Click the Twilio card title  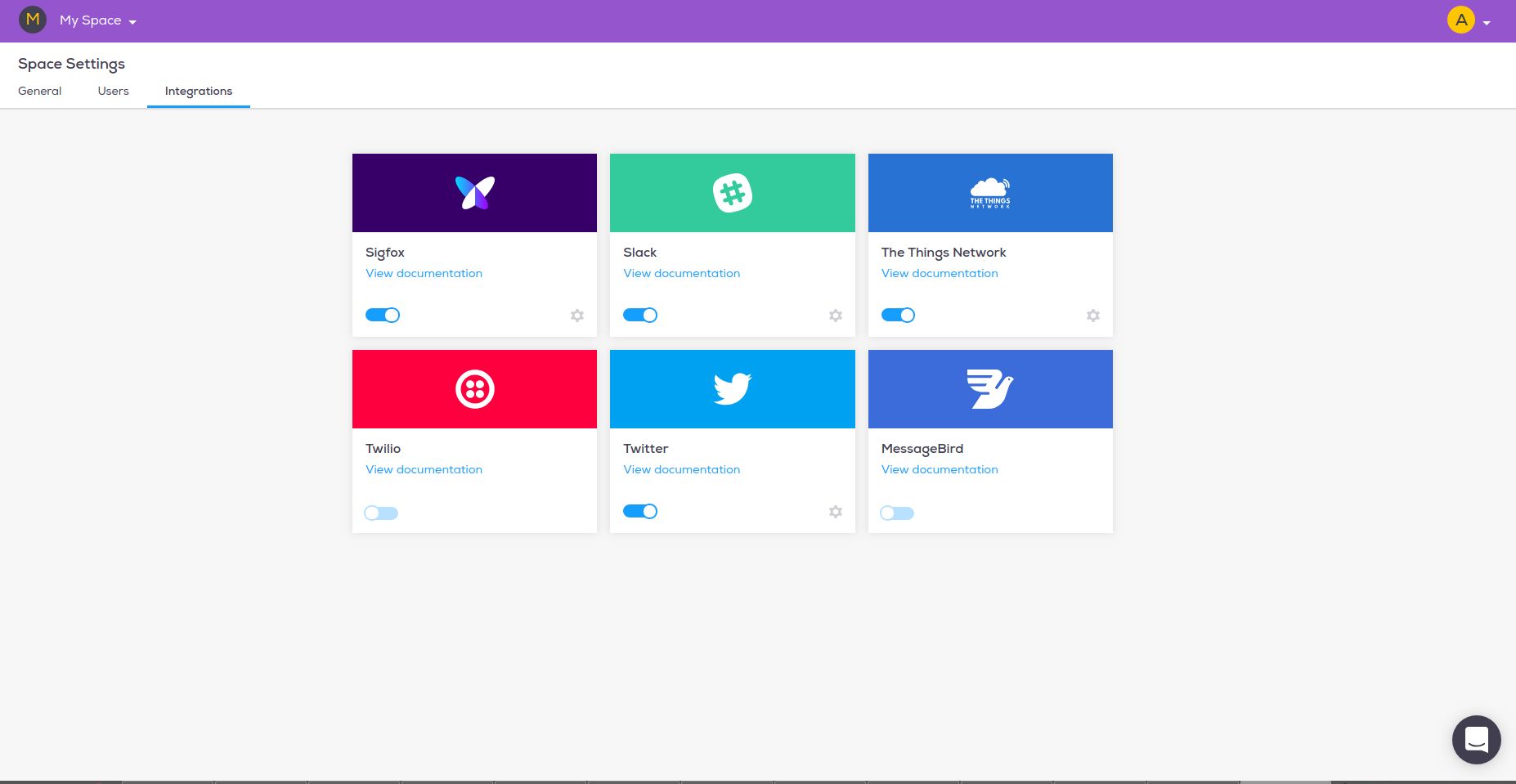click(x=383, y=449)
